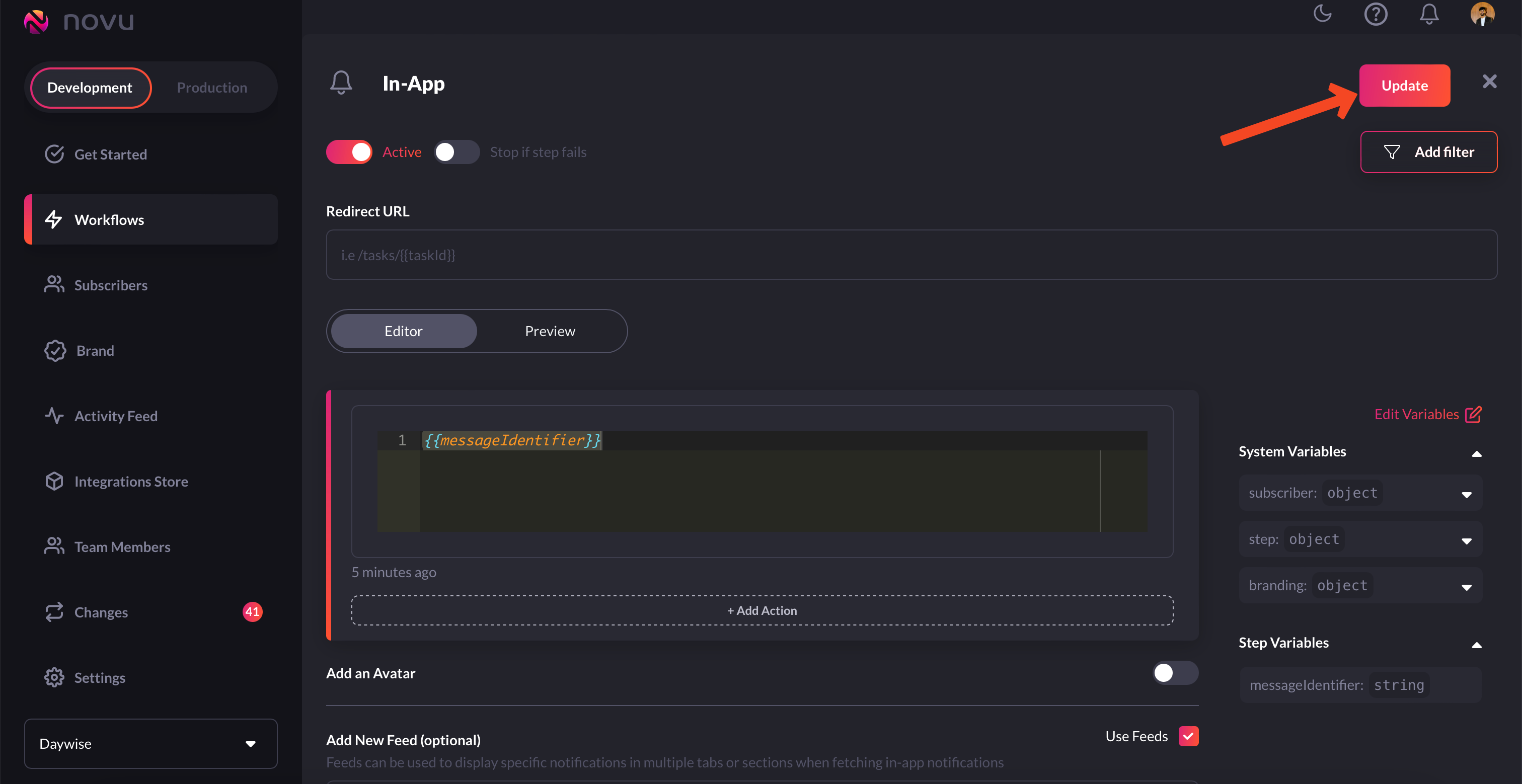
Task: Click the Edit Variables pencil icon
Action: 1473,414
